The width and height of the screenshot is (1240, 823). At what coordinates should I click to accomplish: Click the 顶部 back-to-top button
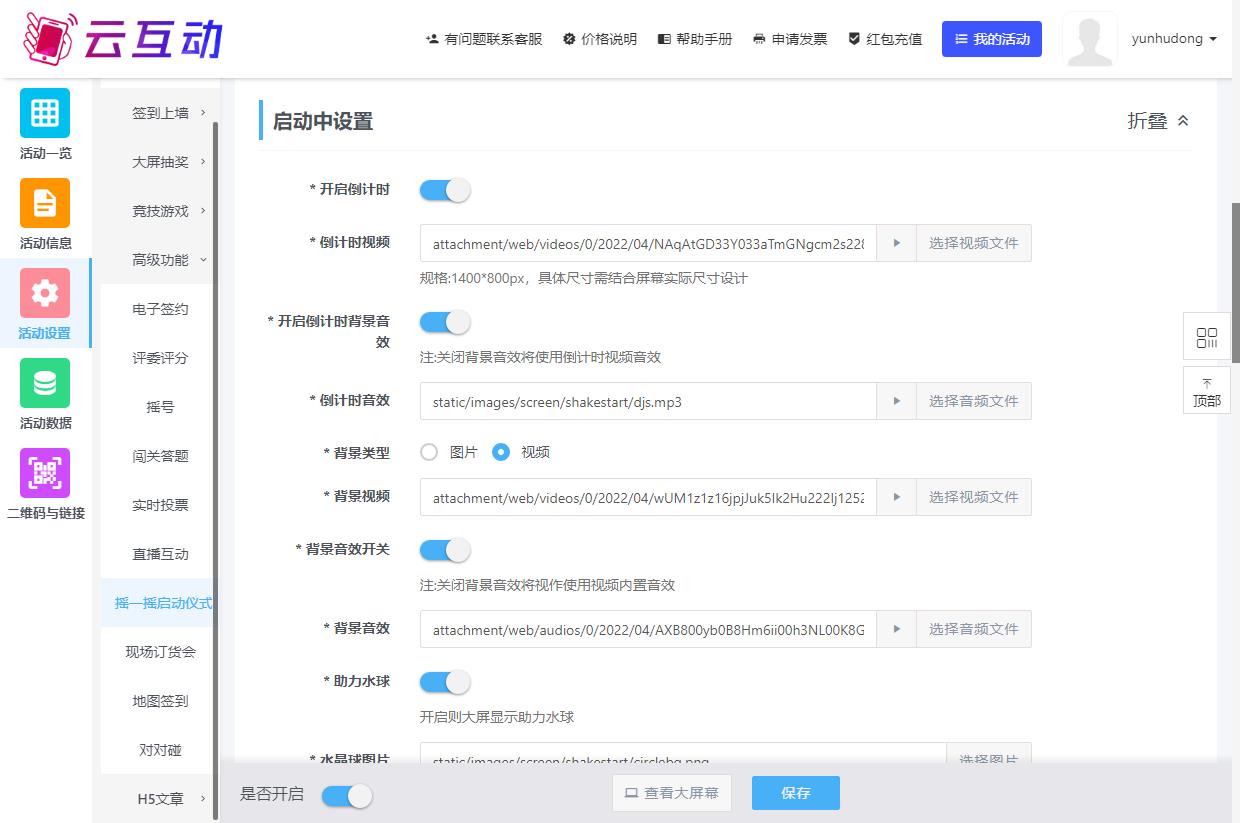(1206, 390)
